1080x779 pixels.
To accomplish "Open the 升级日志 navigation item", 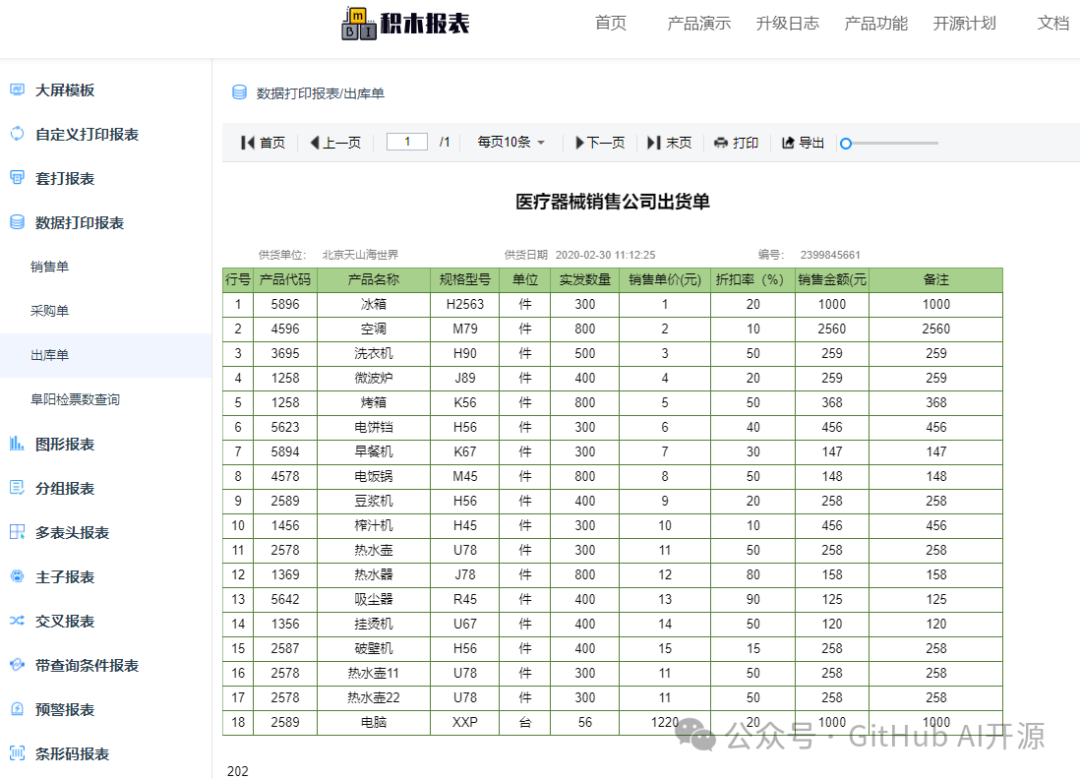I will (787, 23).
